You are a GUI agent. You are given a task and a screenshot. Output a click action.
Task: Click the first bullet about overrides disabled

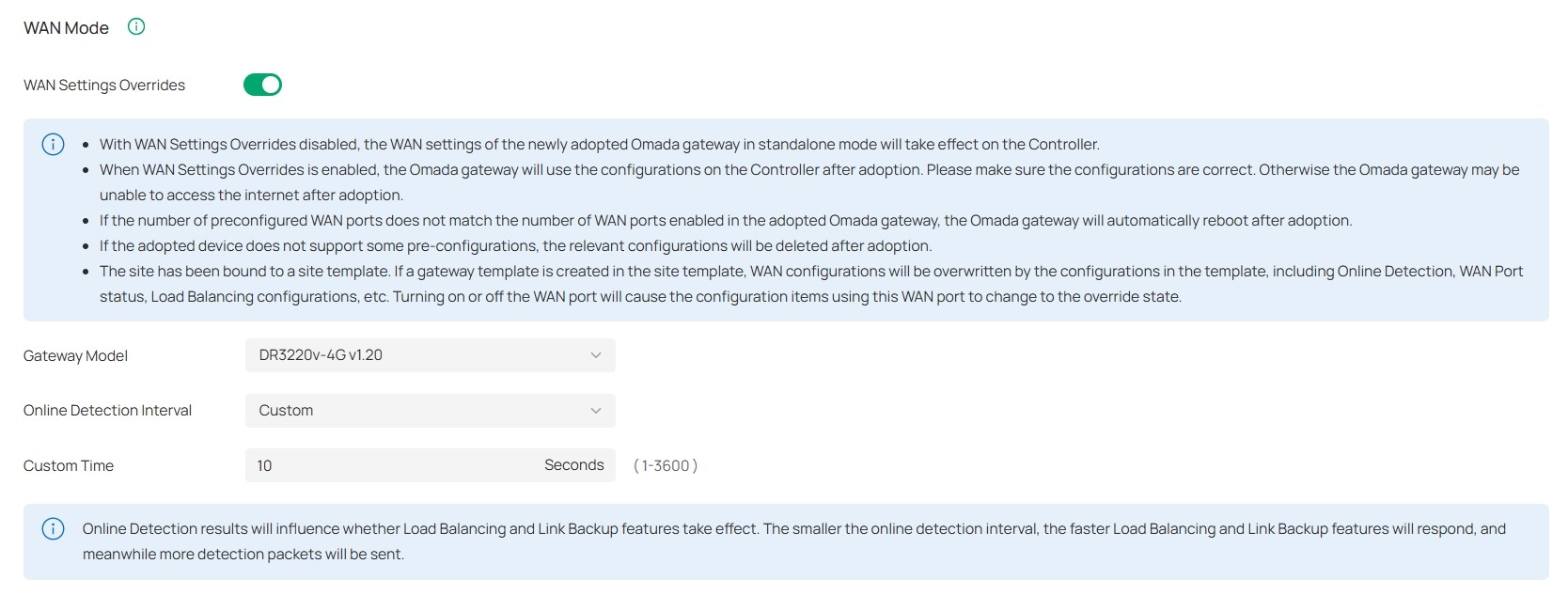pos(599,144)
